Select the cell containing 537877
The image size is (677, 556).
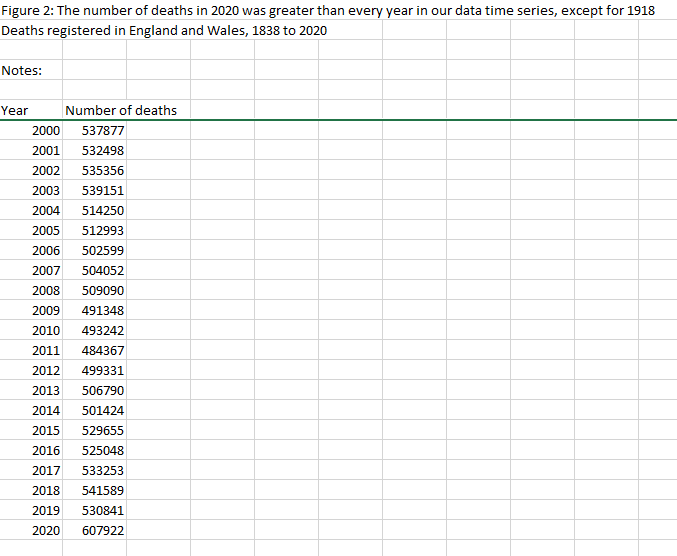point(103,131)
